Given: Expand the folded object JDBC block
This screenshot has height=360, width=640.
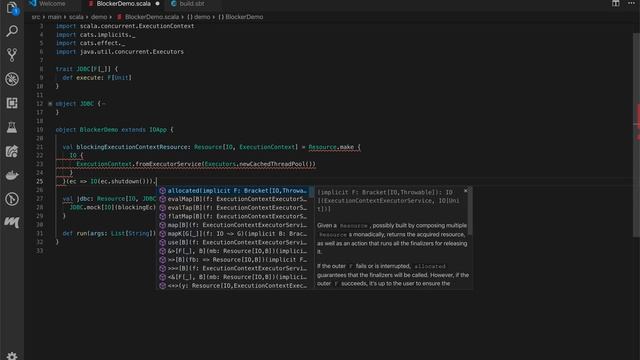Looking at the screenshot, I should [x=50, y=104].
